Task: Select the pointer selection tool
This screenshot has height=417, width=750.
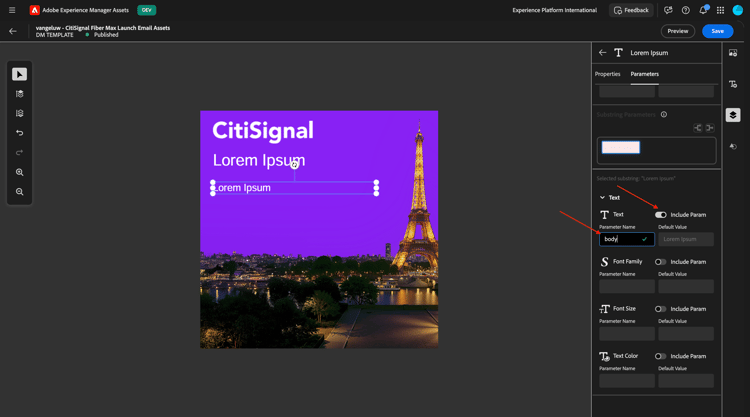Action: (20, 74)
